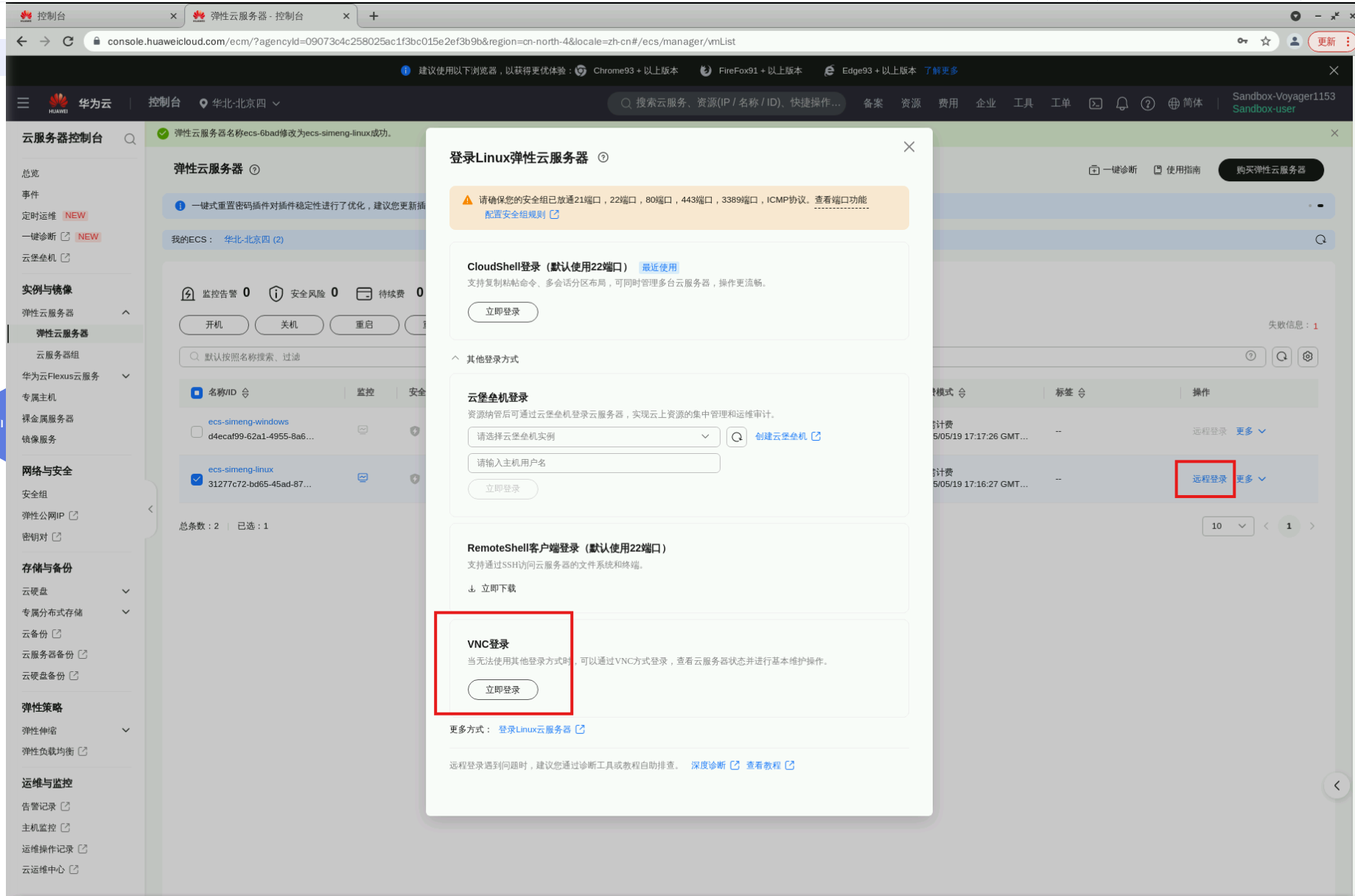Click the help question mark icon in header
1355x896 pixels.
pos(1147,103)
